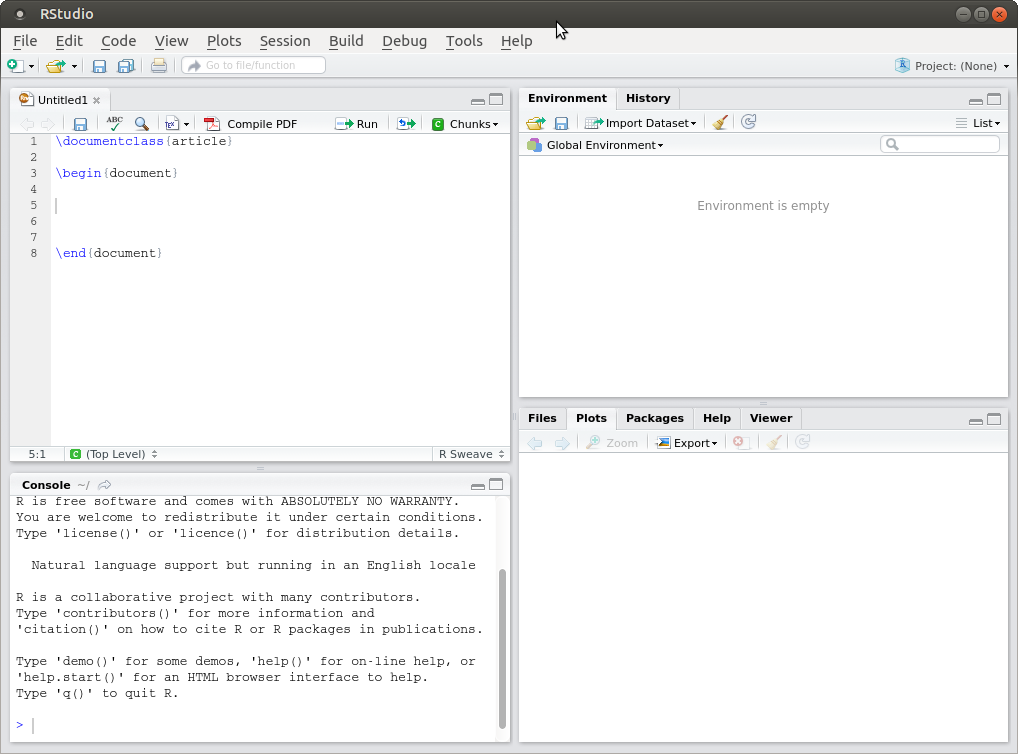1018x754 pixels.
Task: Open the Plots menu
Action: pyautogui.click(x=224, y=41)
